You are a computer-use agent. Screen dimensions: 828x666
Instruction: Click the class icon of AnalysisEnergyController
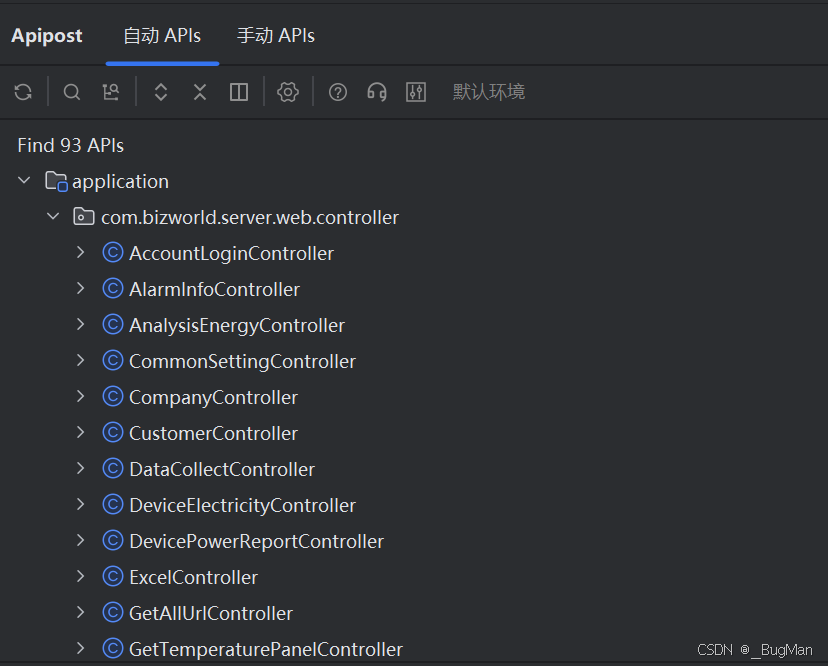click(x=112, y=324)
